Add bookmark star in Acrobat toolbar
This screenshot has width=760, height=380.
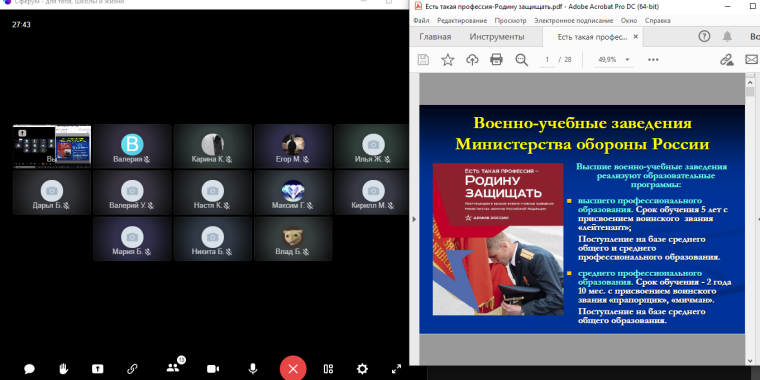pos(447,60)
